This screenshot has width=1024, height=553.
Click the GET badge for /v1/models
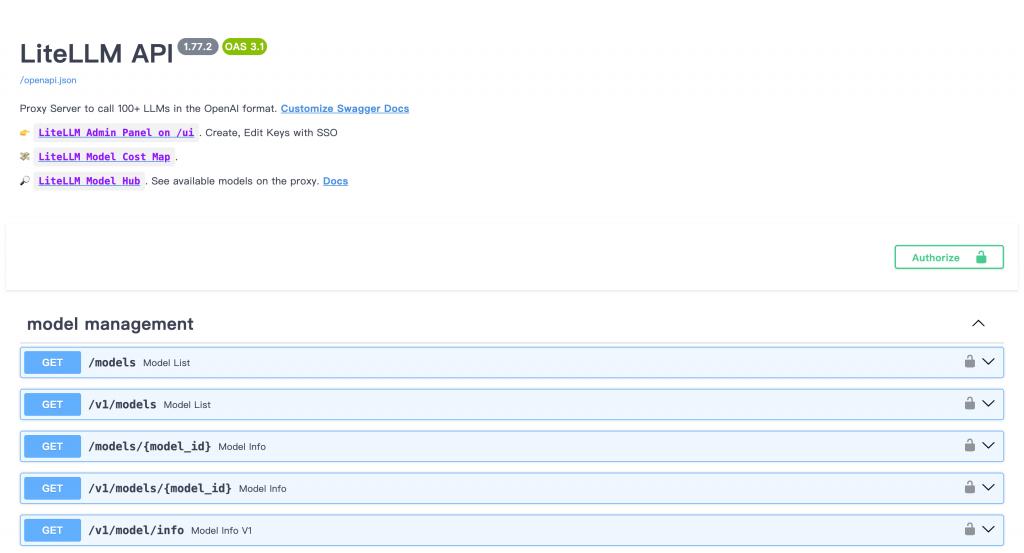[52, 404]
